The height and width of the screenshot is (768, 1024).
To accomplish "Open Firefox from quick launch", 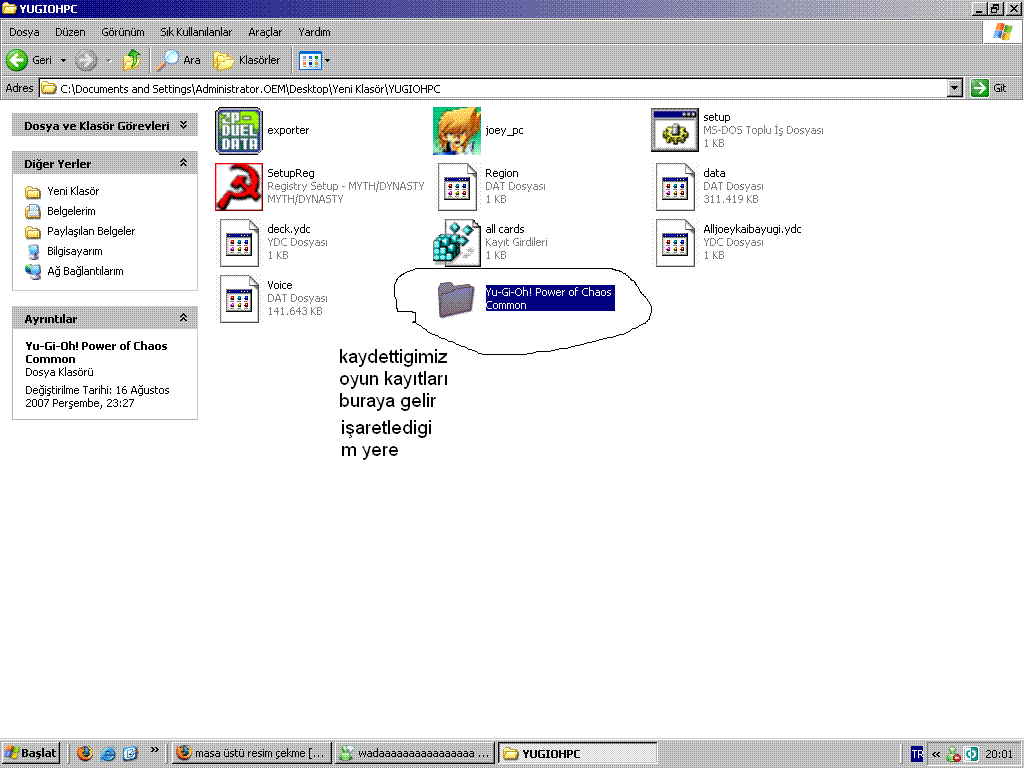I will coord(84,753).
